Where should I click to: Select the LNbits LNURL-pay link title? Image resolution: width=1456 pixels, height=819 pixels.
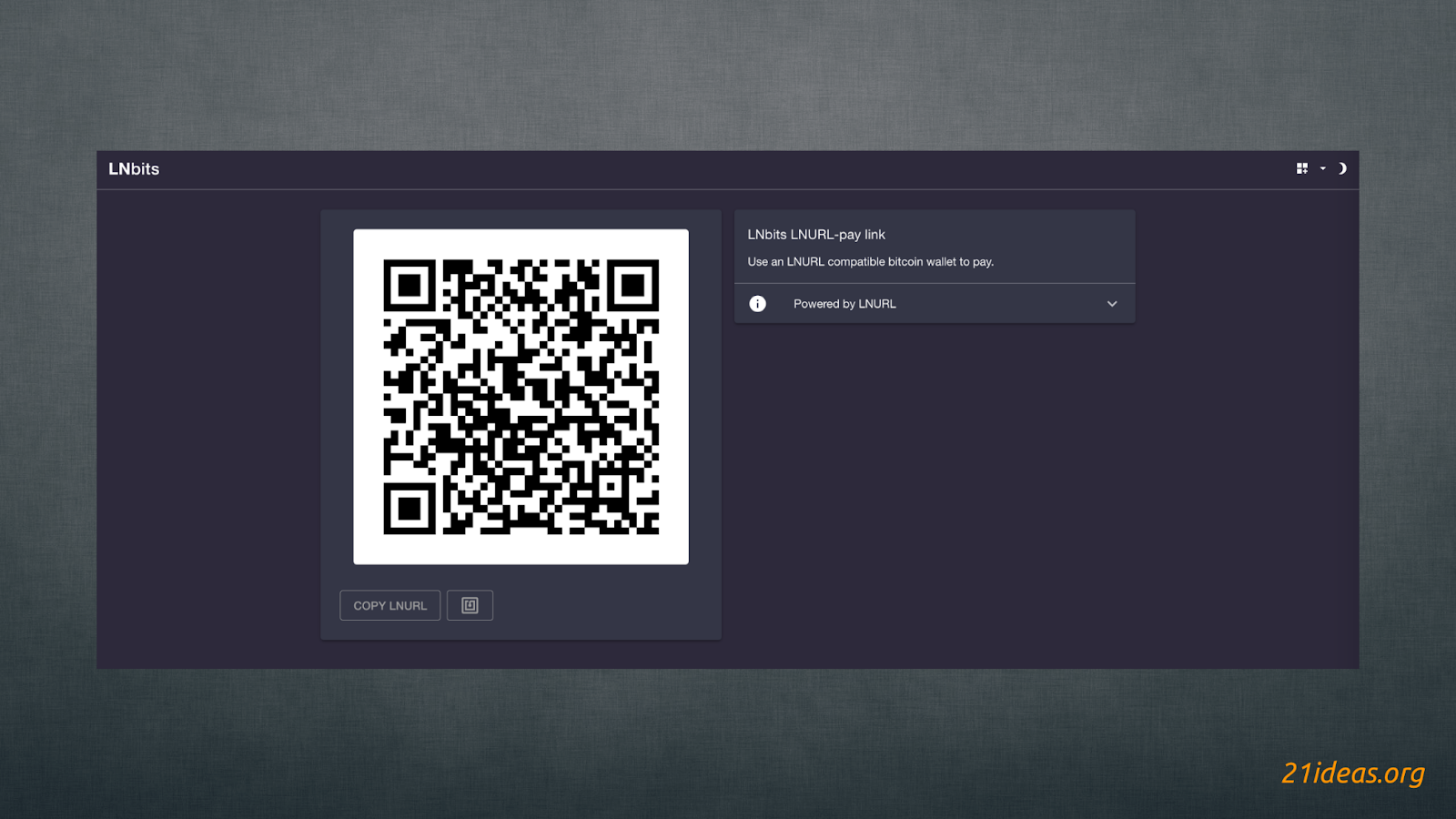pyautogui.click(x=815, y=235)
